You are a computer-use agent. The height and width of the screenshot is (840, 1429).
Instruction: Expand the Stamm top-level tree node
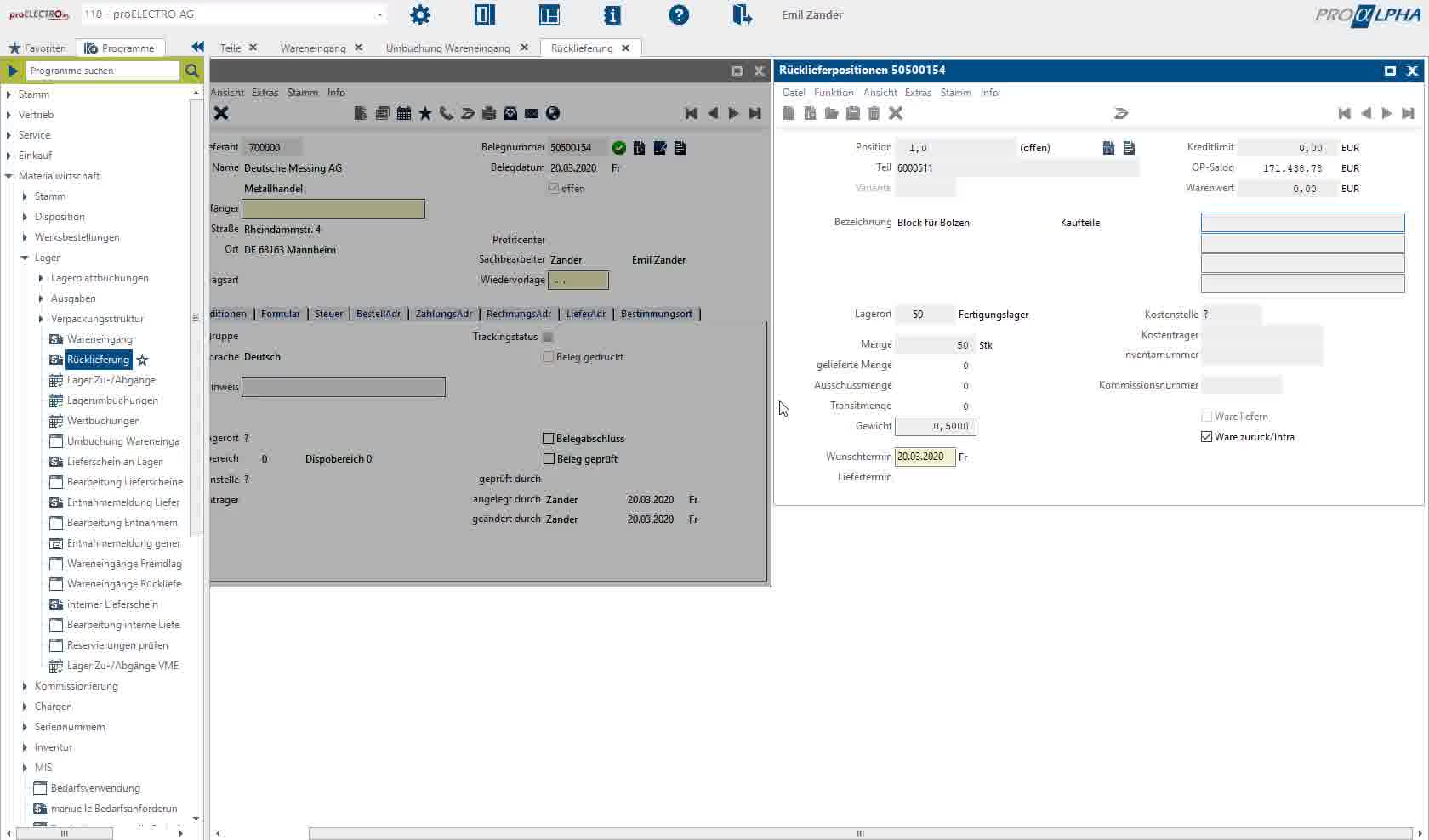point(9,94)
